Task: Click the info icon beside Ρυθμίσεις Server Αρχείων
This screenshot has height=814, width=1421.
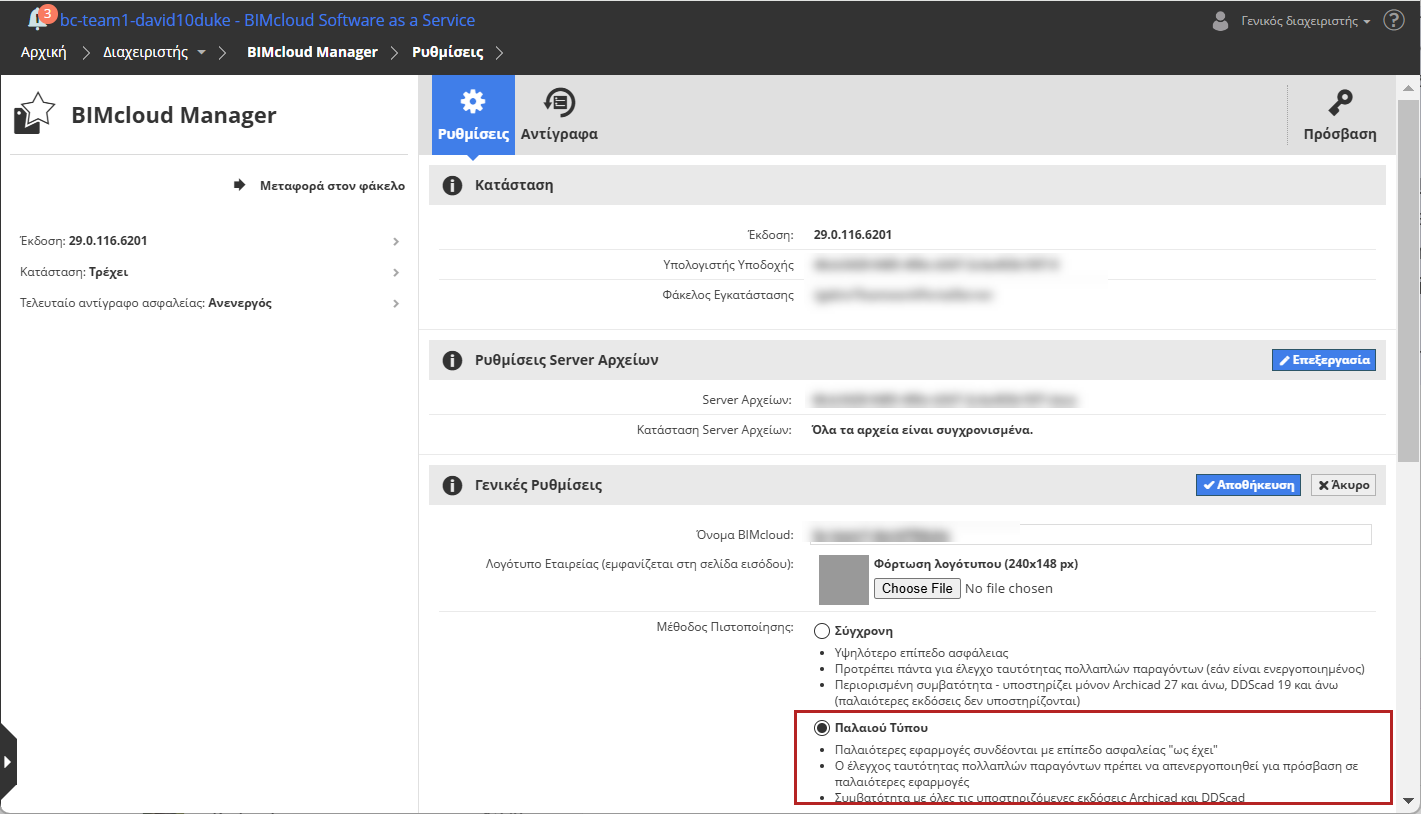Action: pos(452,360)
